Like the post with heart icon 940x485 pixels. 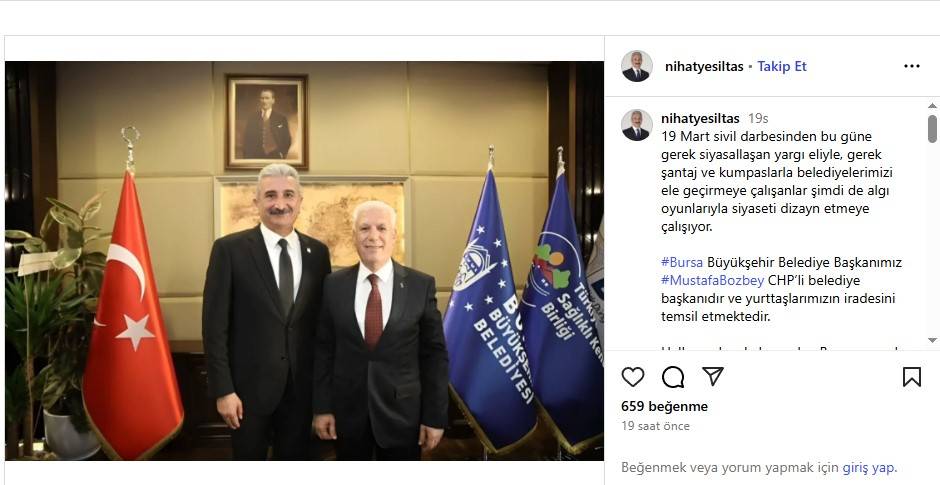632,376
